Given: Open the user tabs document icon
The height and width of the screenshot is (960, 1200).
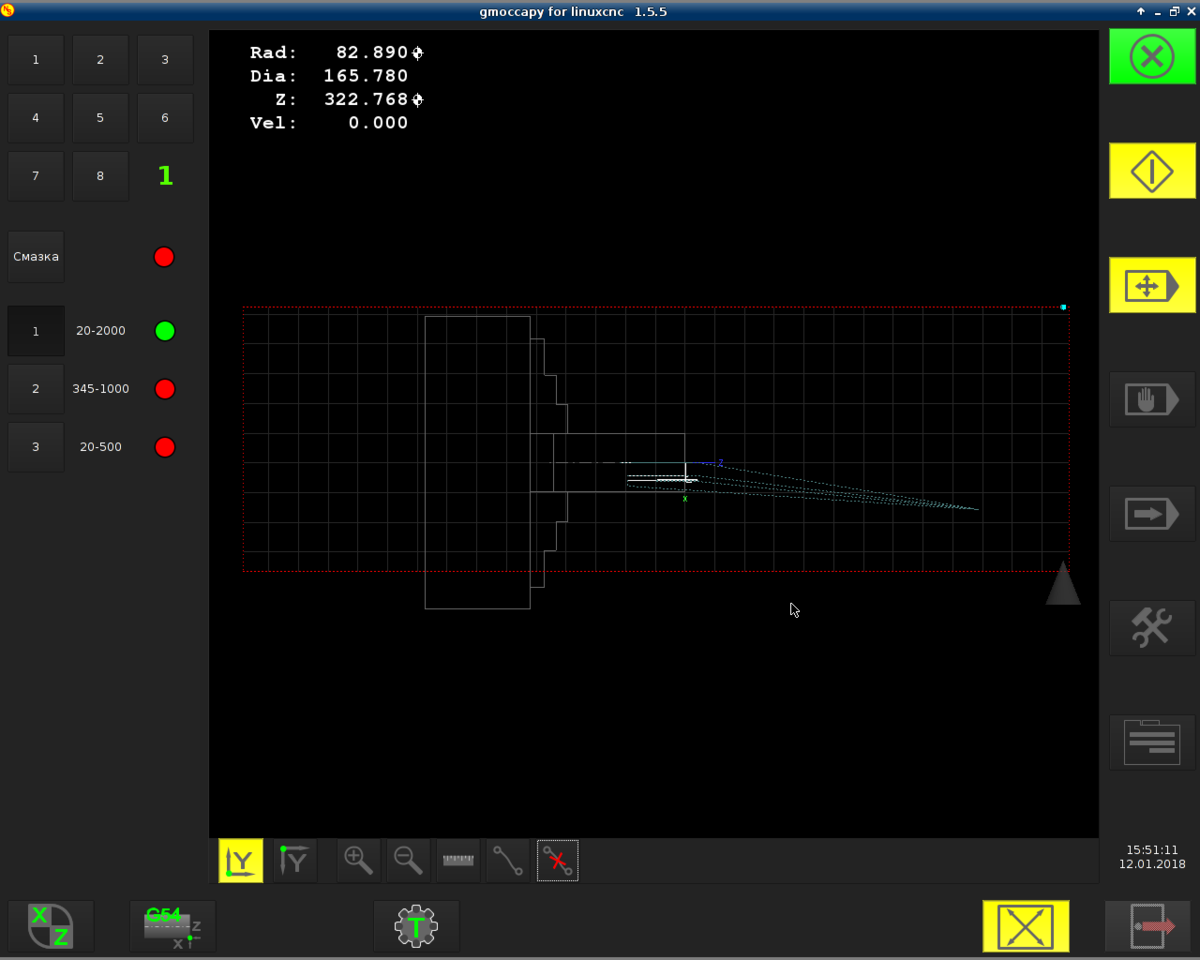Looking at the screenshot, I should tap(1152, 743).
